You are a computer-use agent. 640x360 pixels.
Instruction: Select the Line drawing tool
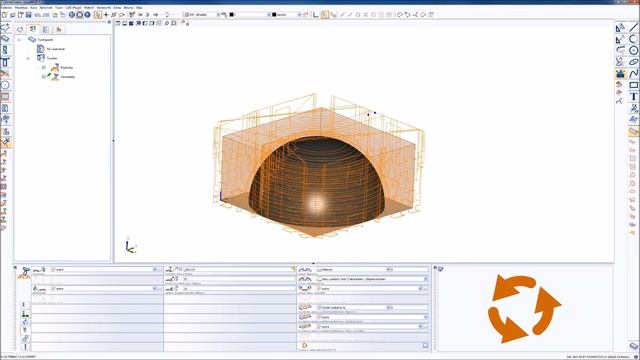pyautogui.click(x=633, y=28)
